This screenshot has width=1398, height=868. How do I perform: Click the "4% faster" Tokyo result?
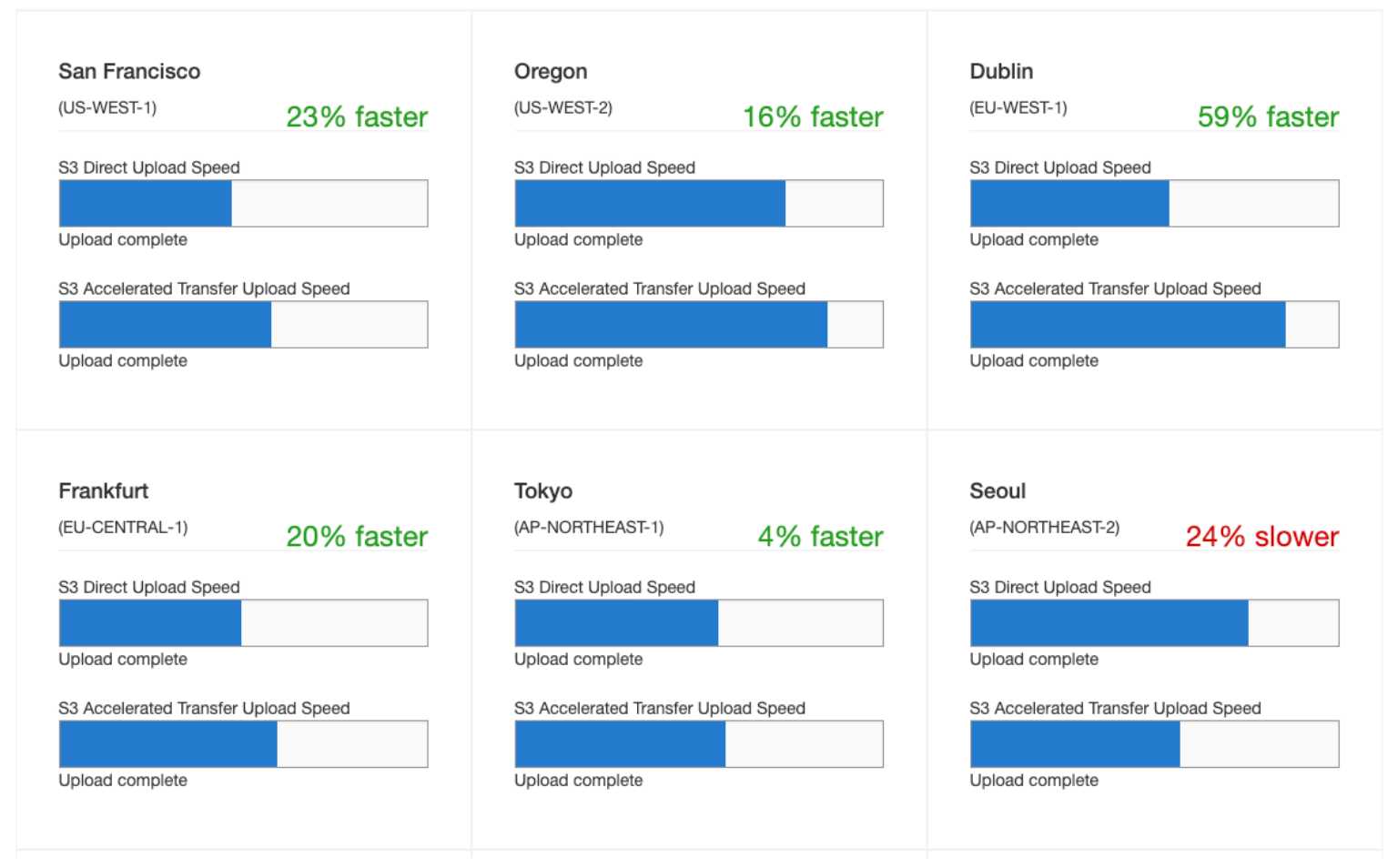click(820, 536)
